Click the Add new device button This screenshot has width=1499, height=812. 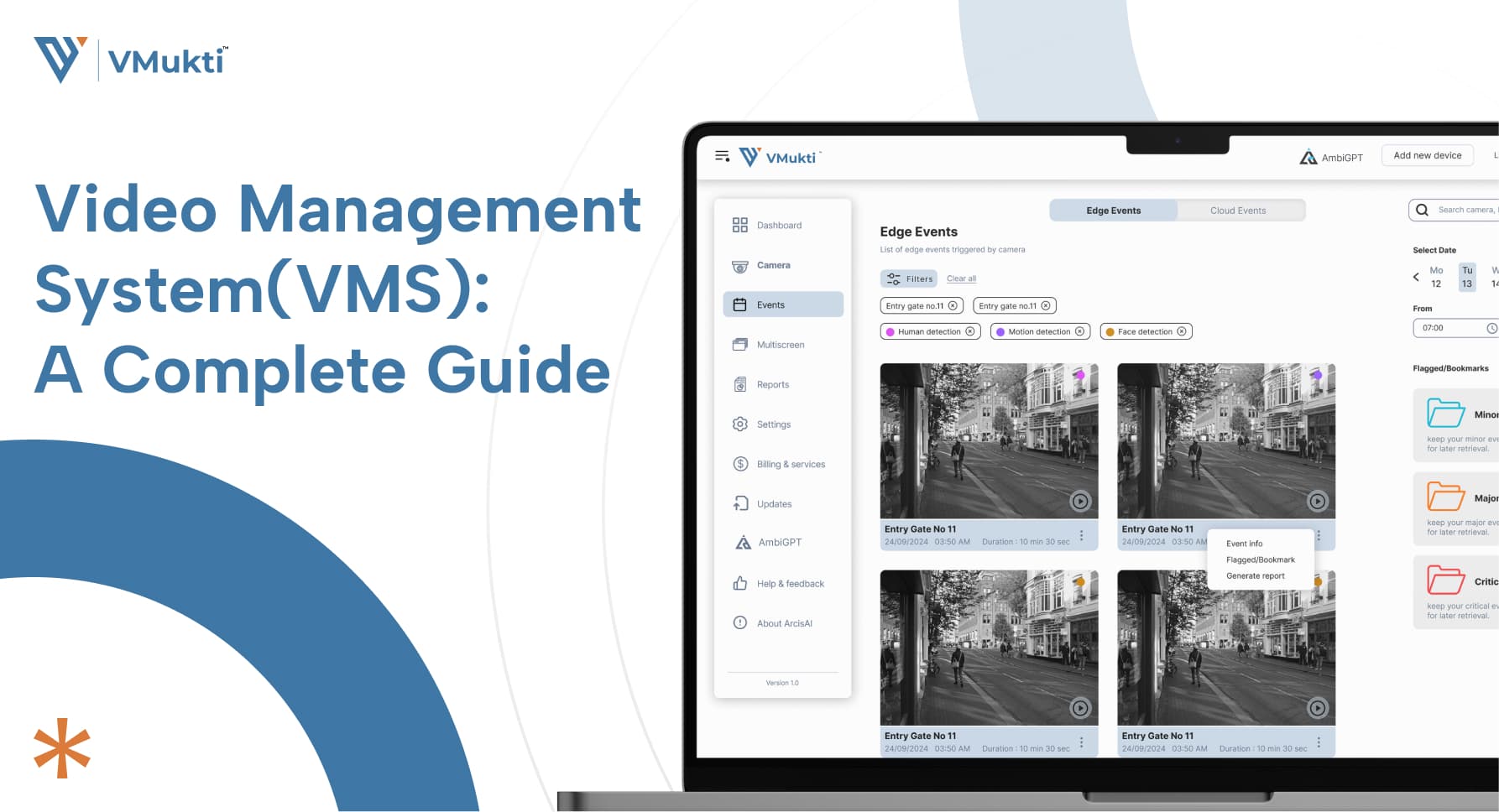[1427, 155]
